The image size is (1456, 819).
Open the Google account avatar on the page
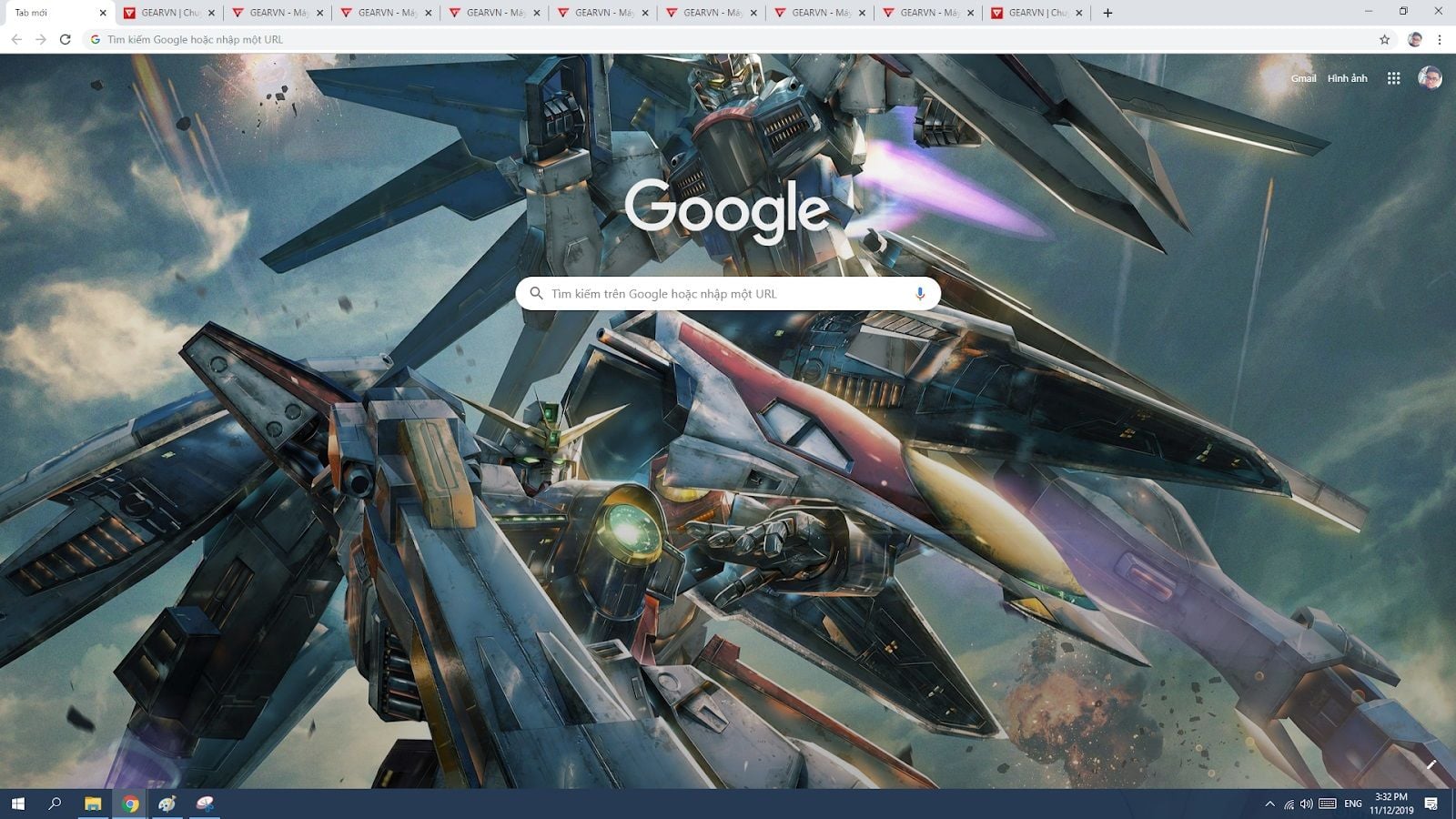point(1430,78)
